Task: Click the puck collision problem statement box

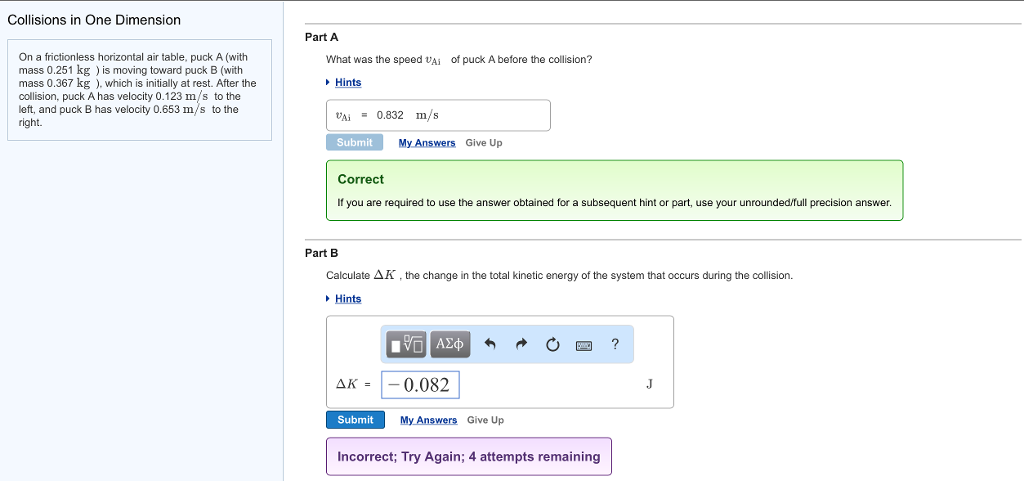Action: [138, 90]
